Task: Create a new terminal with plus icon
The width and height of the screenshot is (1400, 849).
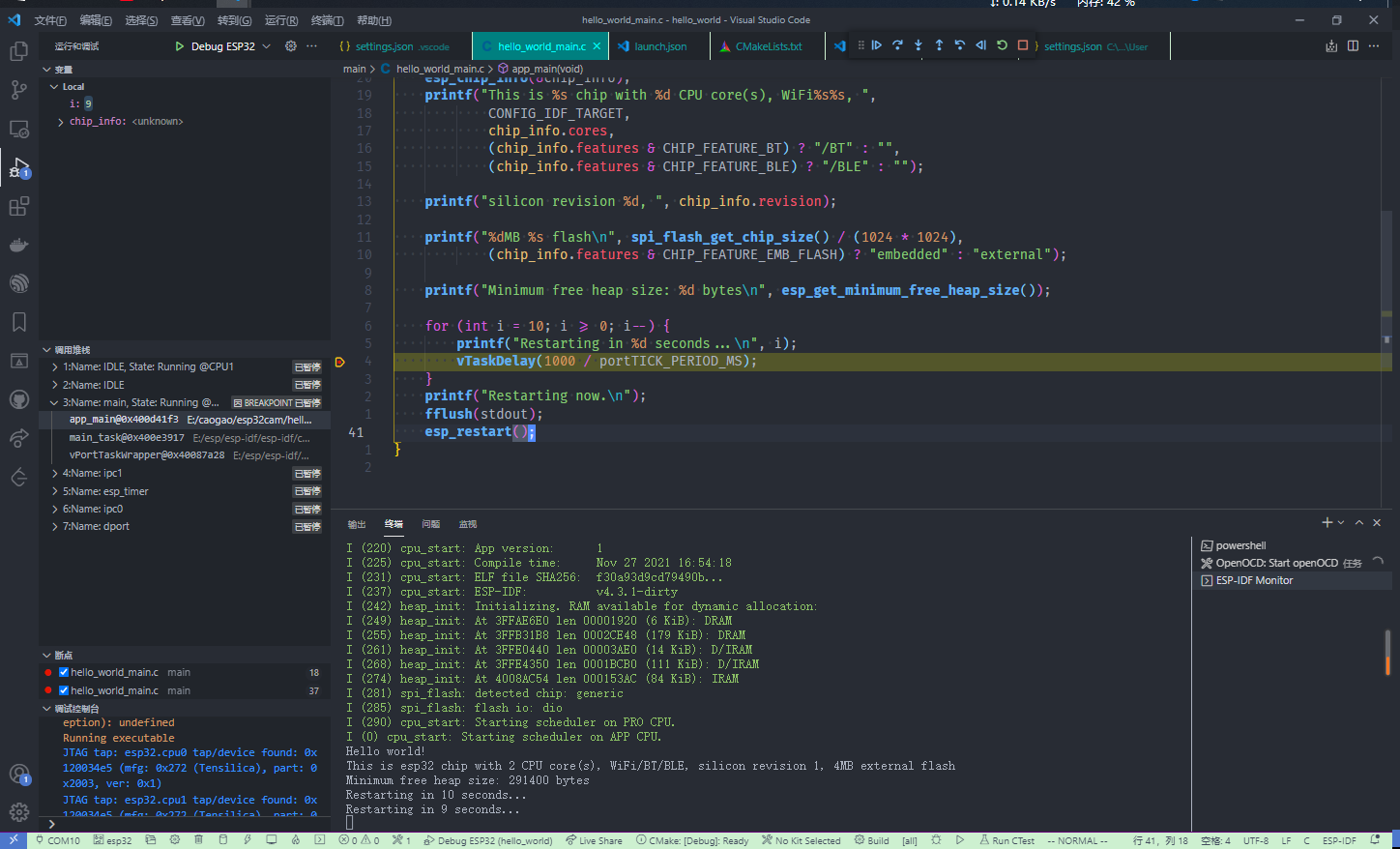Action: click(1327, 522)
